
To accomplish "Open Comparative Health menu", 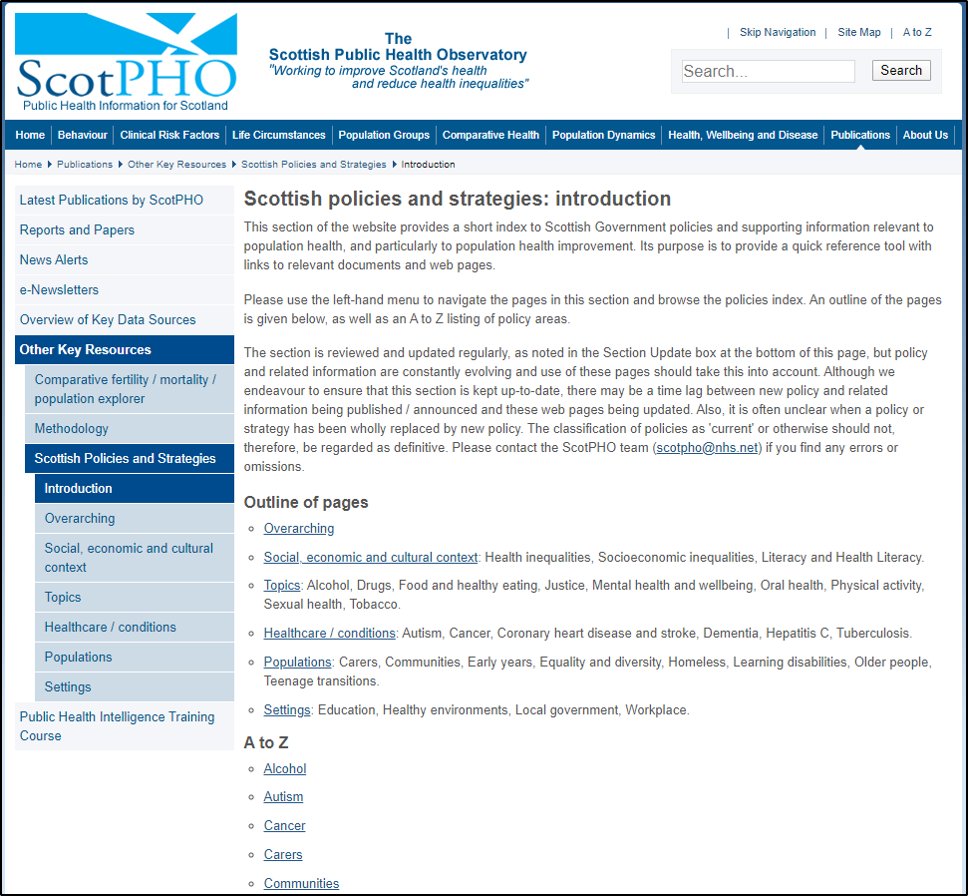I will 491,135.
